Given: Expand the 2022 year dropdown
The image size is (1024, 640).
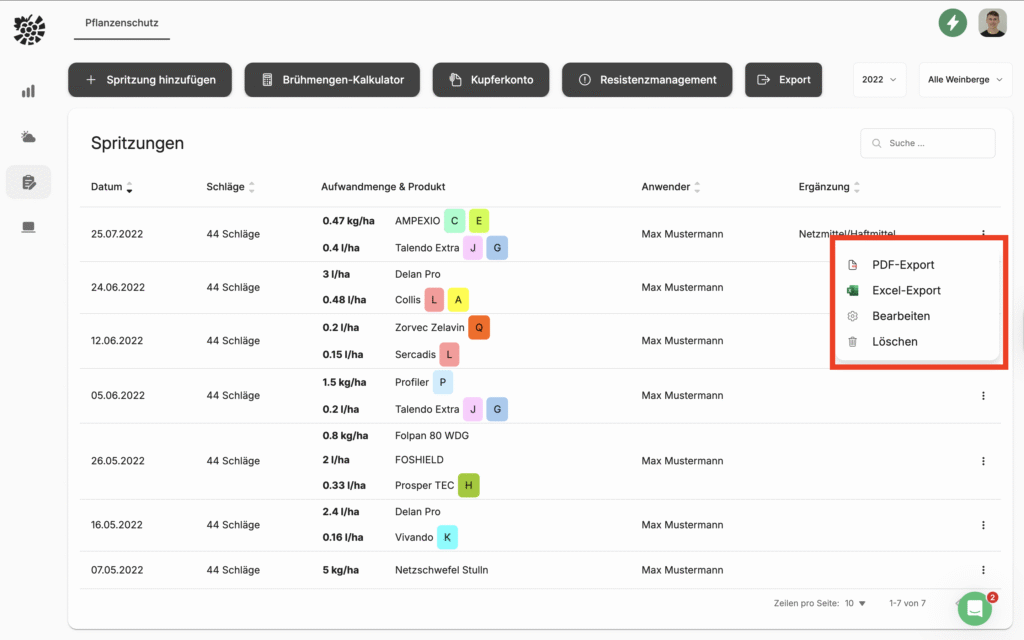Looking at the screenshot, I should (879, 80).
